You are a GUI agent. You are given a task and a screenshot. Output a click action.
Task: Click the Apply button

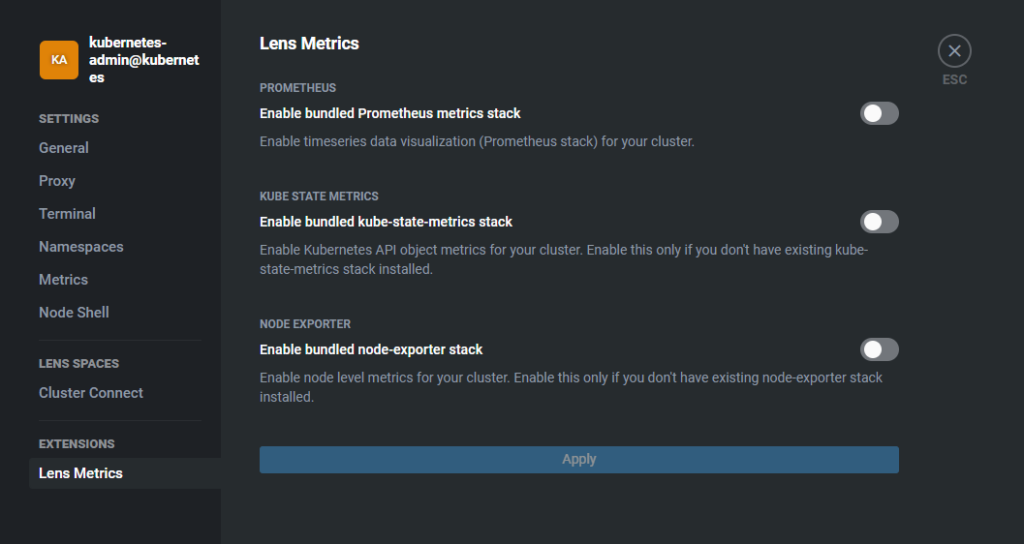[x=579, y=460]
